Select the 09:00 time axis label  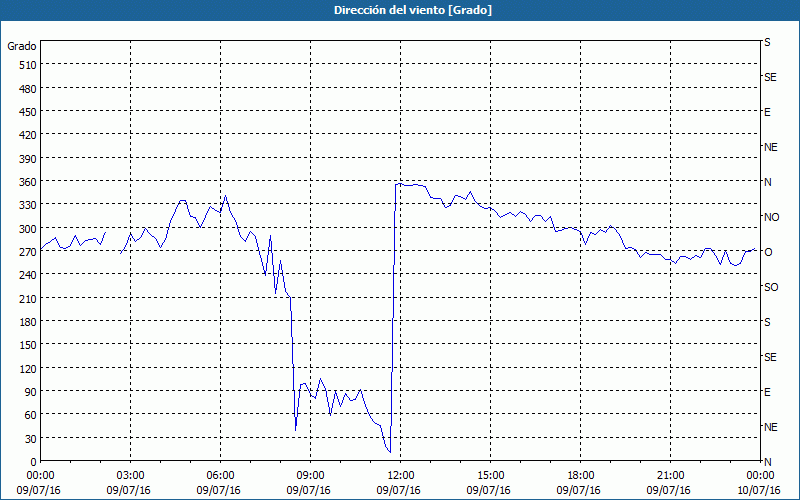click(x=309, y=476)
